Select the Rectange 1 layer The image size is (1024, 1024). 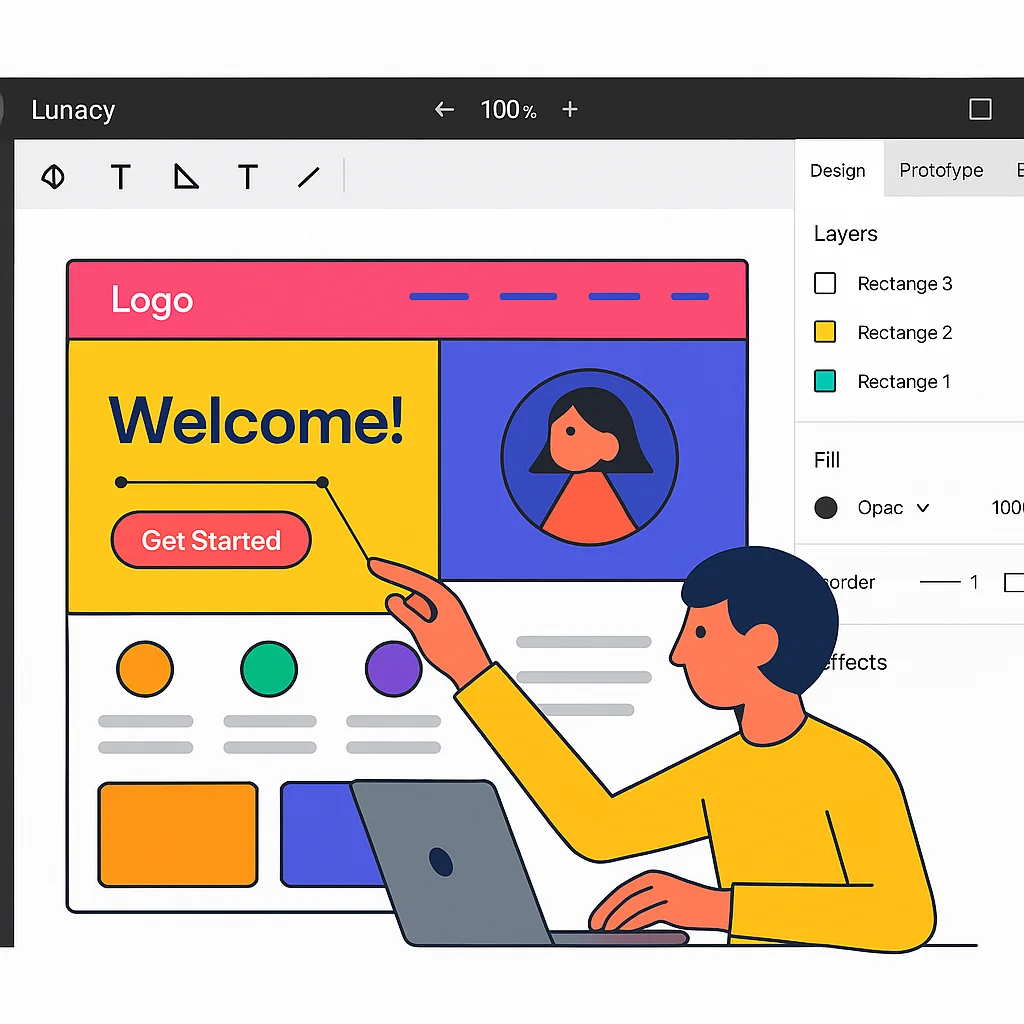904,381
